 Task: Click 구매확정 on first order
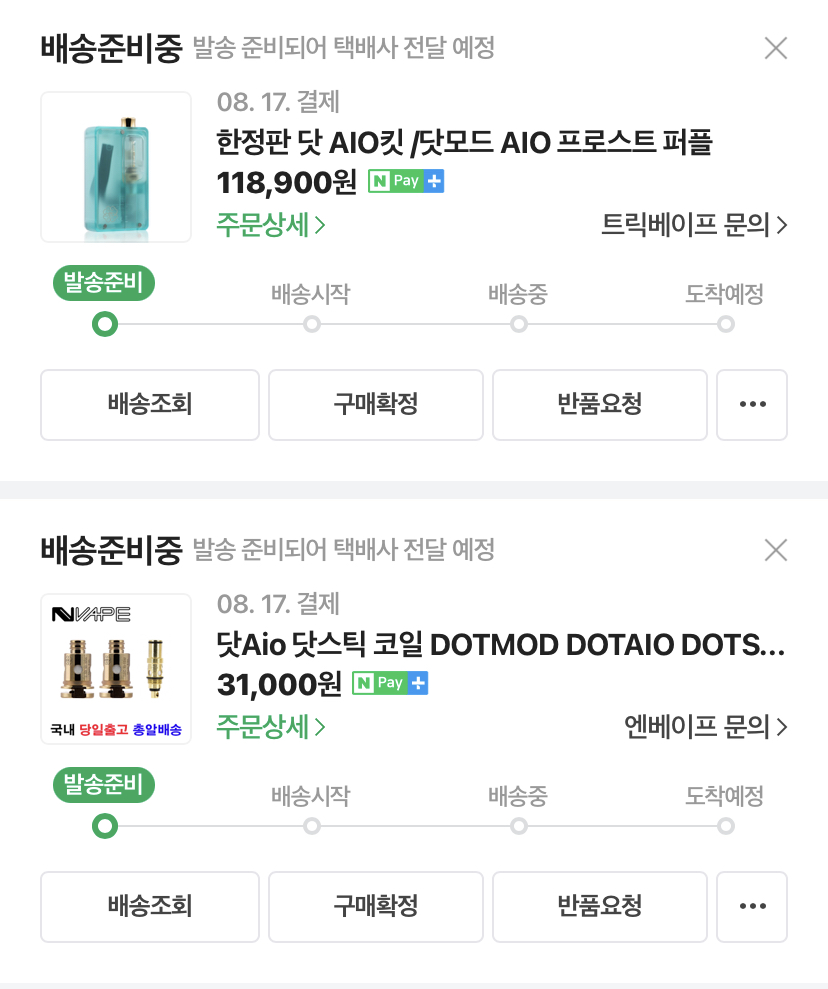point(376,405)
